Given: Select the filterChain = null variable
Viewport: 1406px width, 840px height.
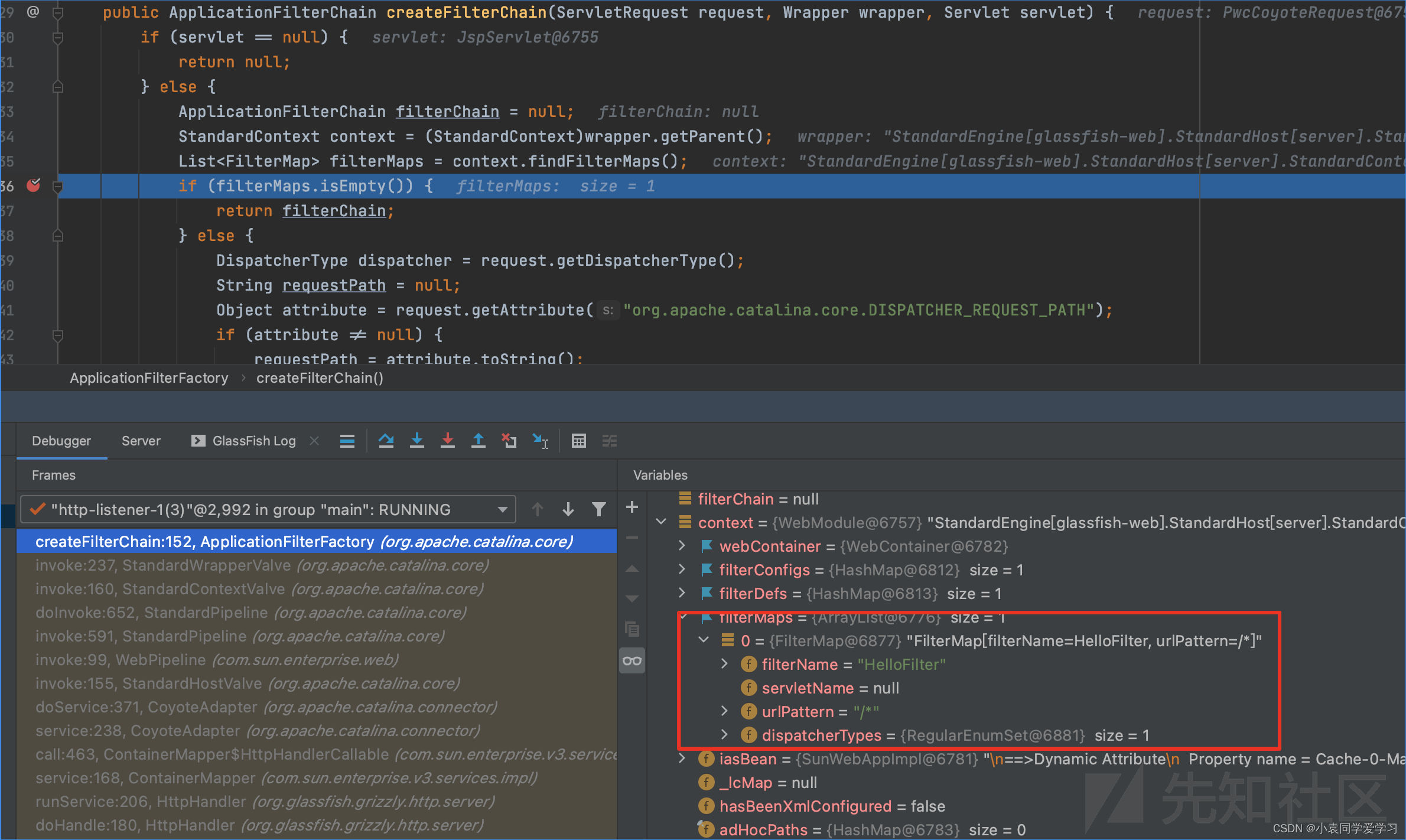Looking at the screenshot, I should [758, 499].
